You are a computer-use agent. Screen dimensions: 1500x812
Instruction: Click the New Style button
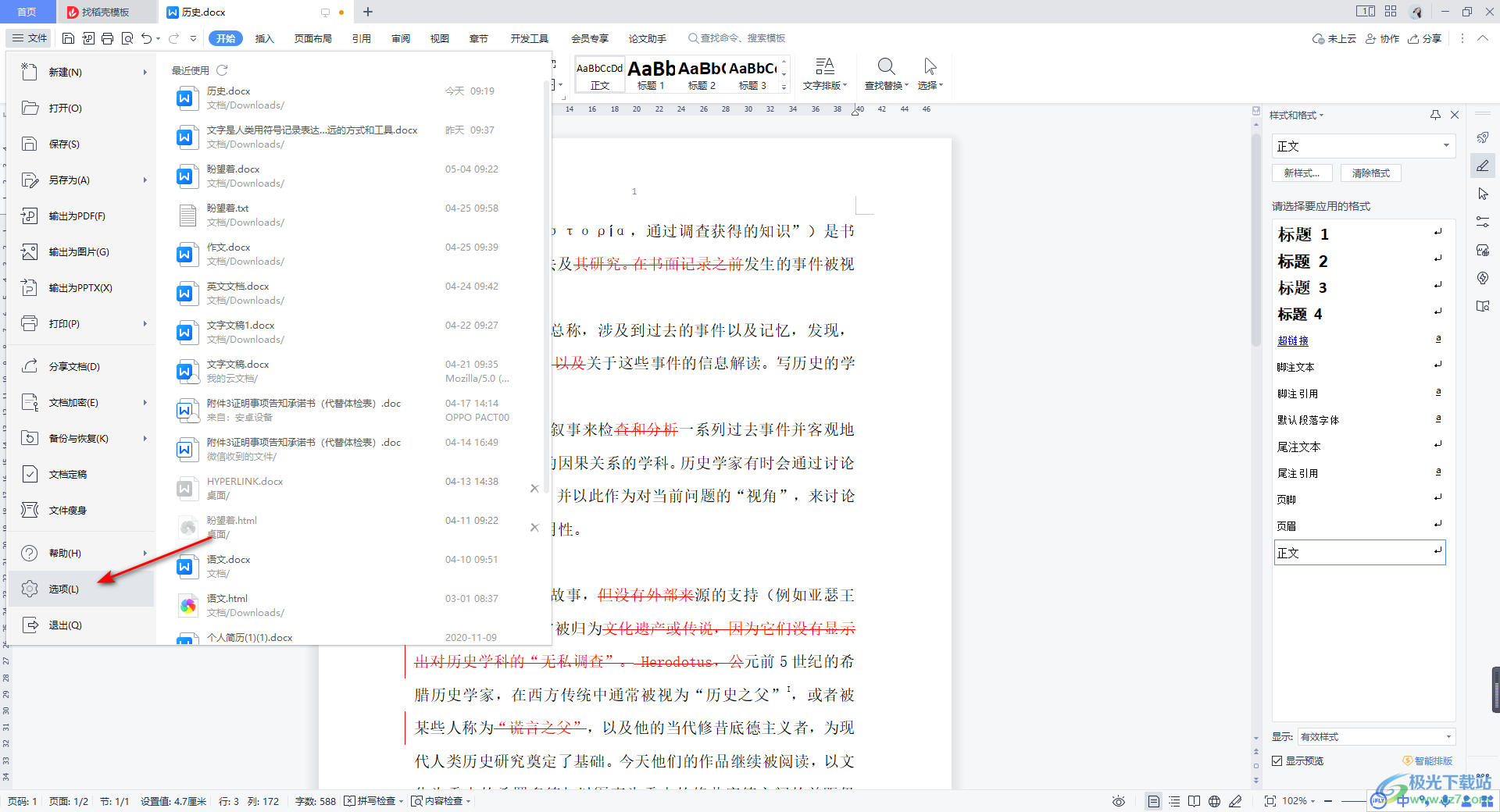click(x=1302, y=173)
